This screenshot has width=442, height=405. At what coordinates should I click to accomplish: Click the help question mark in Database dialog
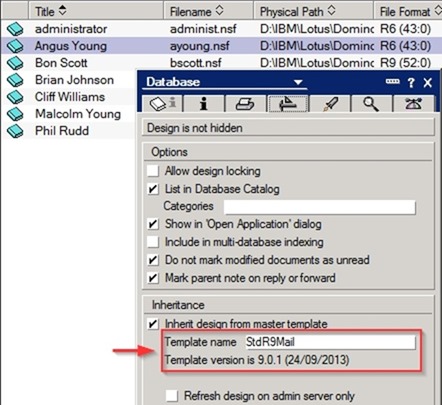(x=411, y=82)
